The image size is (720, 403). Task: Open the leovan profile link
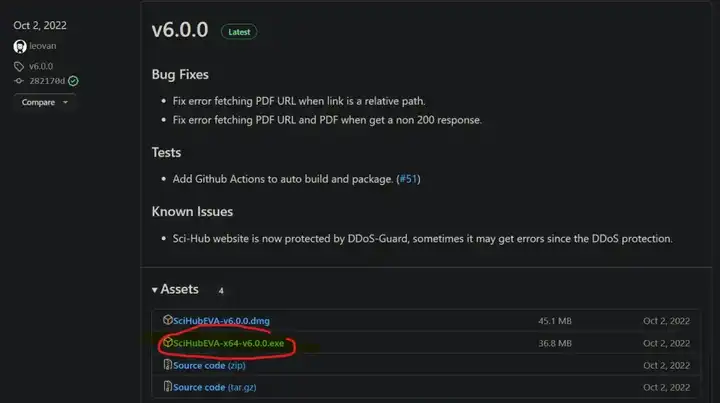[43, 47]
